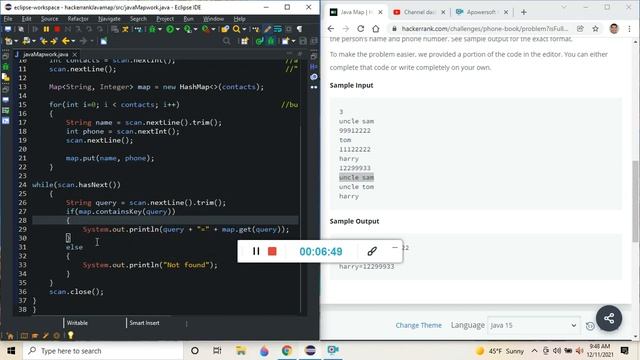The width and height of the screenshot is (640, 360).
Task: Click the green Debug bug icon
Action: point(152,29)
